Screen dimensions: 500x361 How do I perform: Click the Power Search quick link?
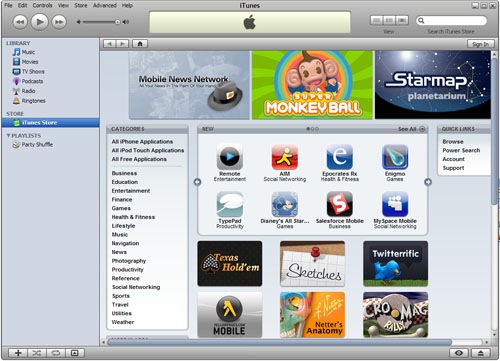coord(461,150)
